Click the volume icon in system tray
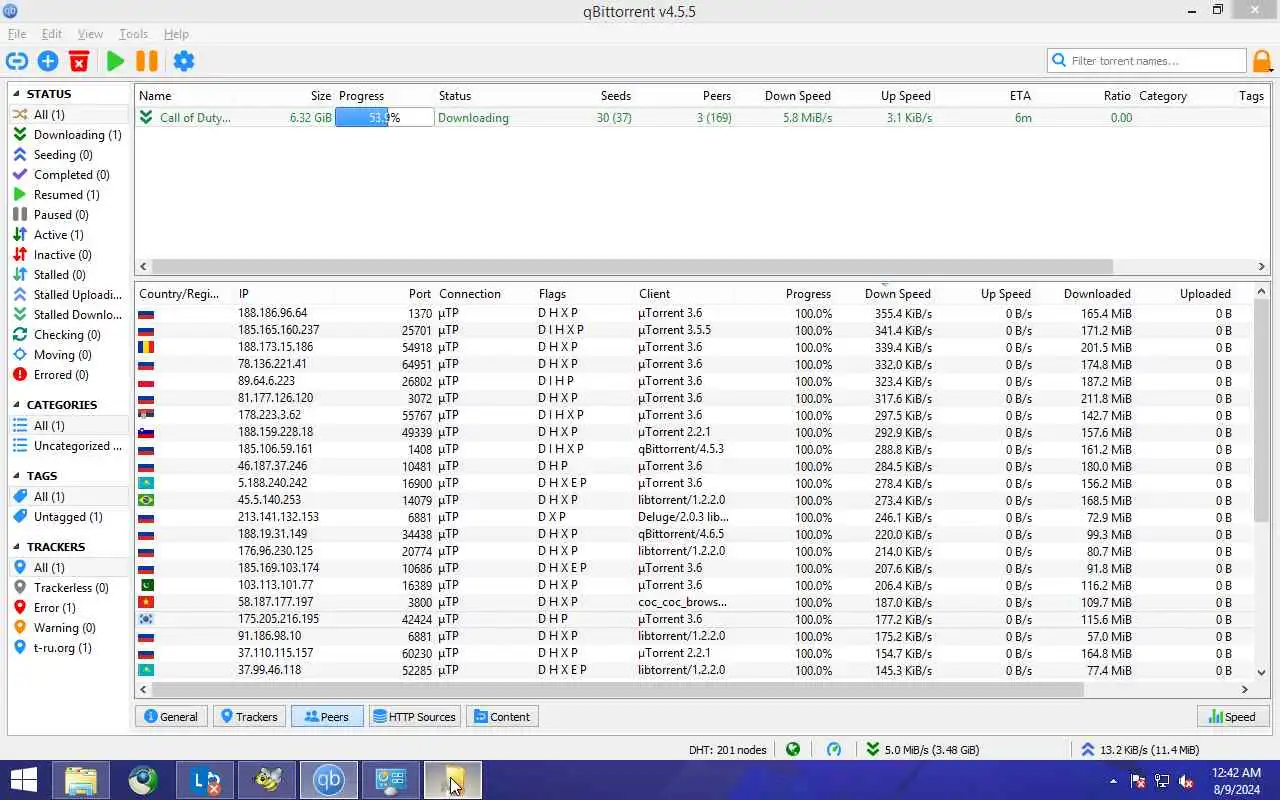 [1186, 781]
